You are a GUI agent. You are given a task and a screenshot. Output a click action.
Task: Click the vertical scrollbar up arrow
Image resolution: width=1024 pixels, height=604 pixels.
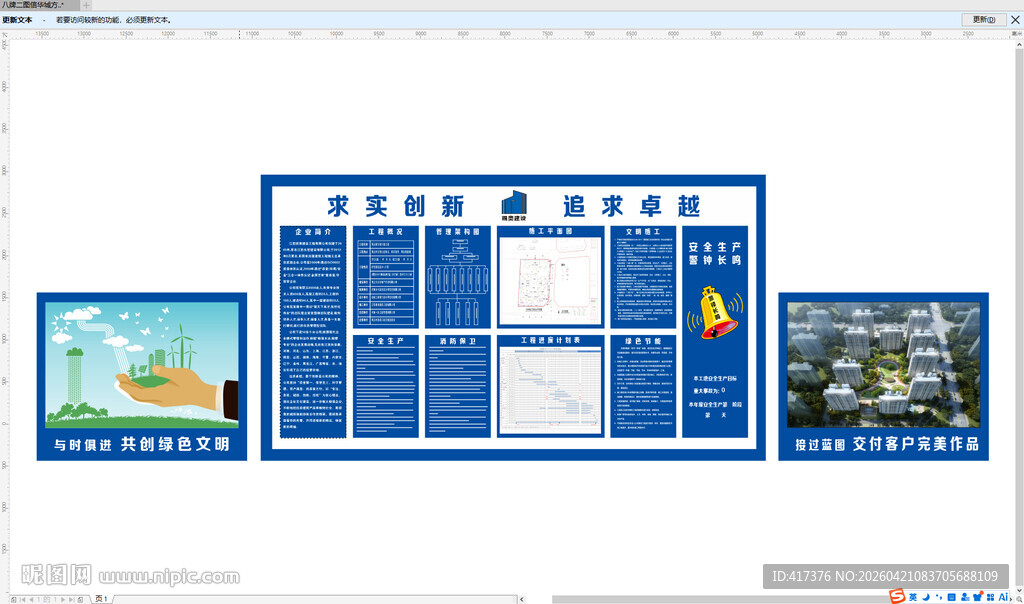[x=1019, y=45]
